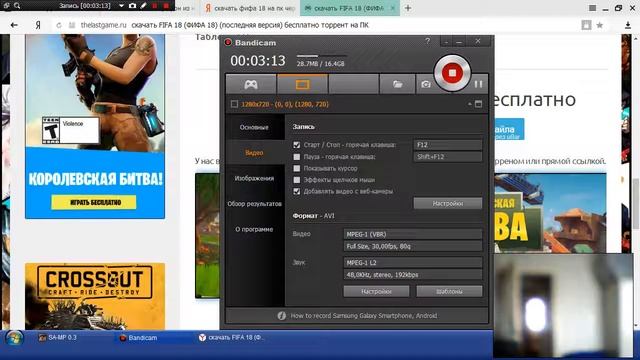Image resolution: width=640 pixels, height=360 pixels.
Task: Click the Bandicam logo in title bar
Action: tap(228, 42)
